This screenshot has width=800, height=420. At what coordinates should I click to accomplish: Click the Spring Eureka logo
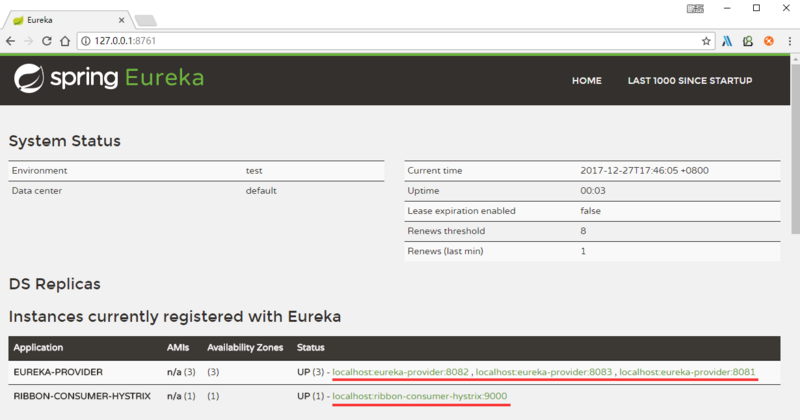[x=109, y=78]
